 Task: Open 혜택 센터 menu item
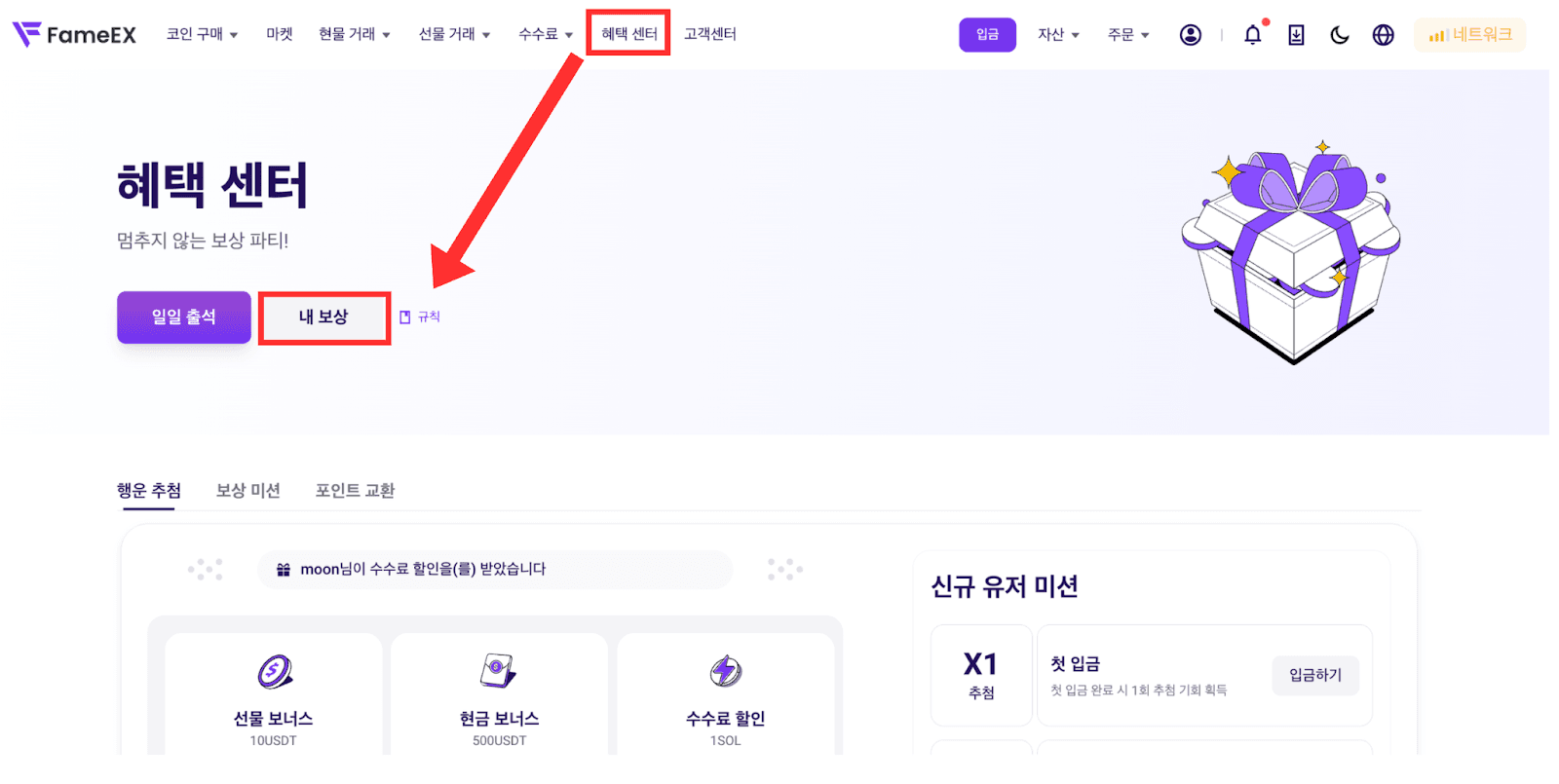point(628,33)
